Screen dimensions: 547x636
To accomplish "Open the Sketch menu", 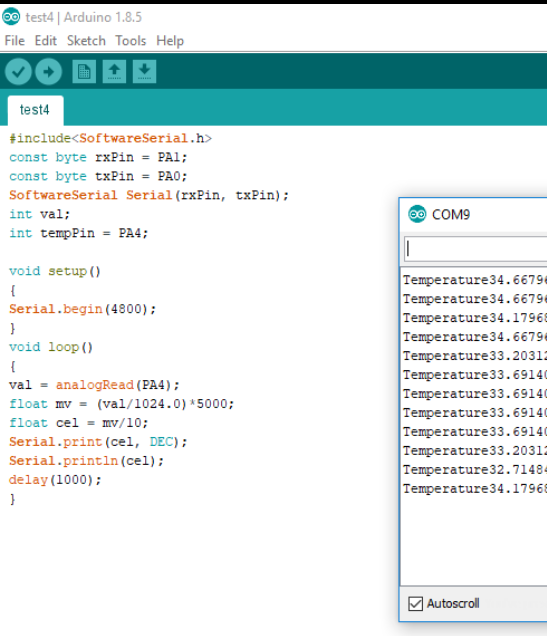I will (86, 41).
